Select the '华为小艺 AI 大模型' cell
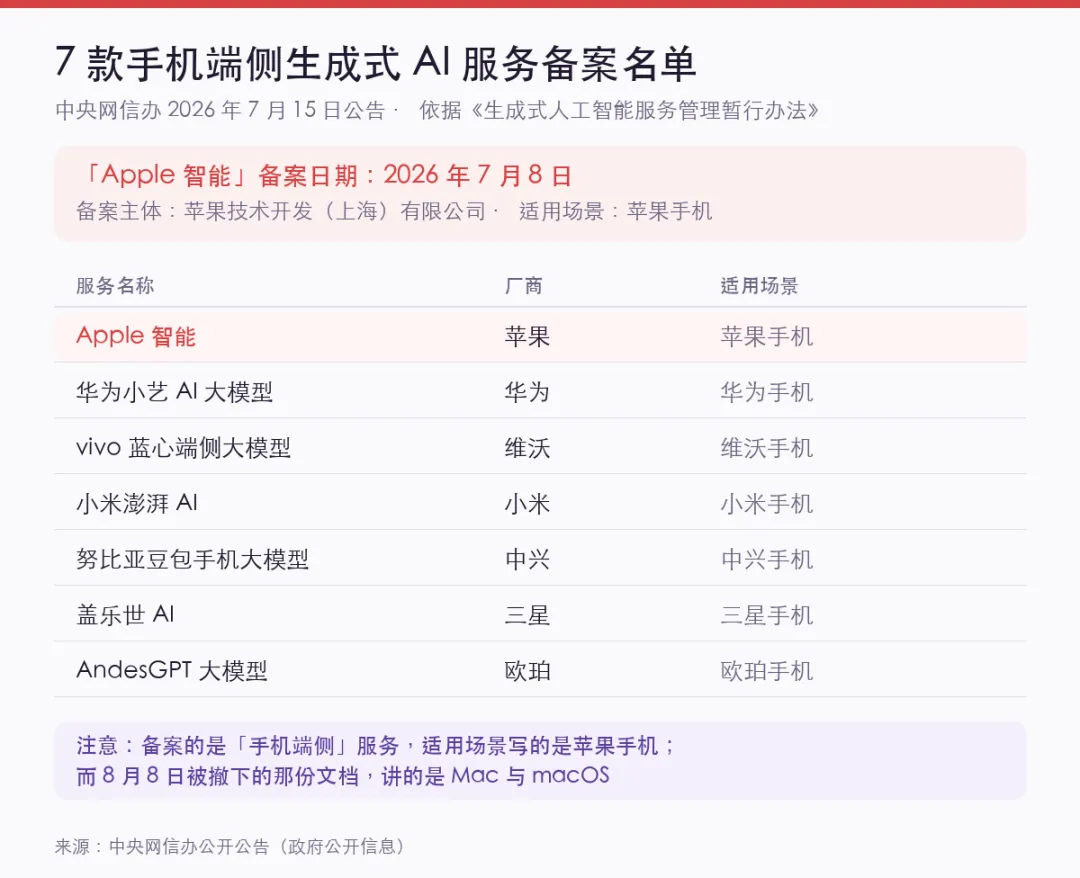This screenshot has width=1080, height=878. (x=174, y=392)
